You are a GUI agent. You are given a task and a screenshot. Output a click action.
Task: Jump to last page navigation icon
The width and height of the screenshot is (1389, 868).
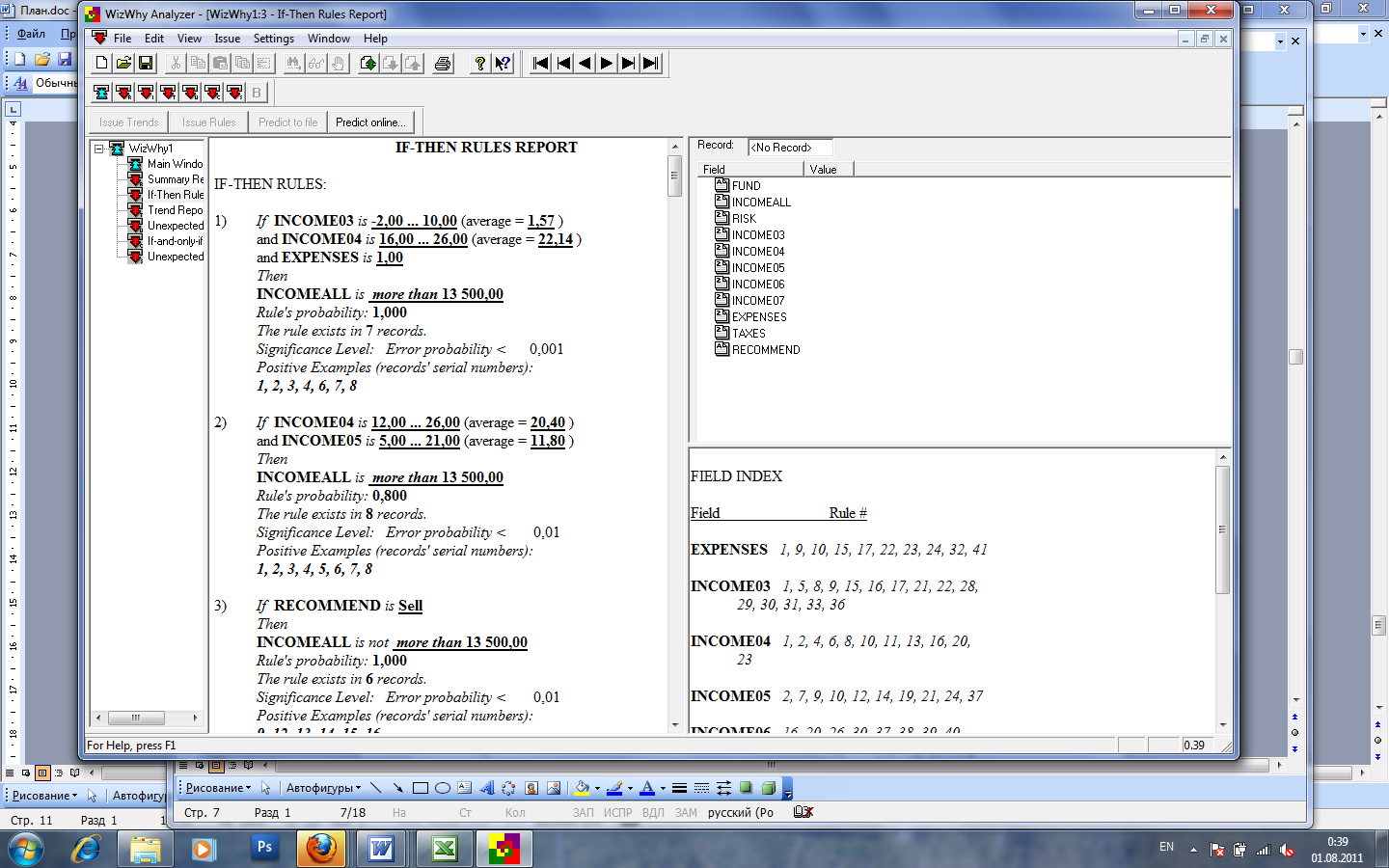pyautogui.click(x=651, y=64)
